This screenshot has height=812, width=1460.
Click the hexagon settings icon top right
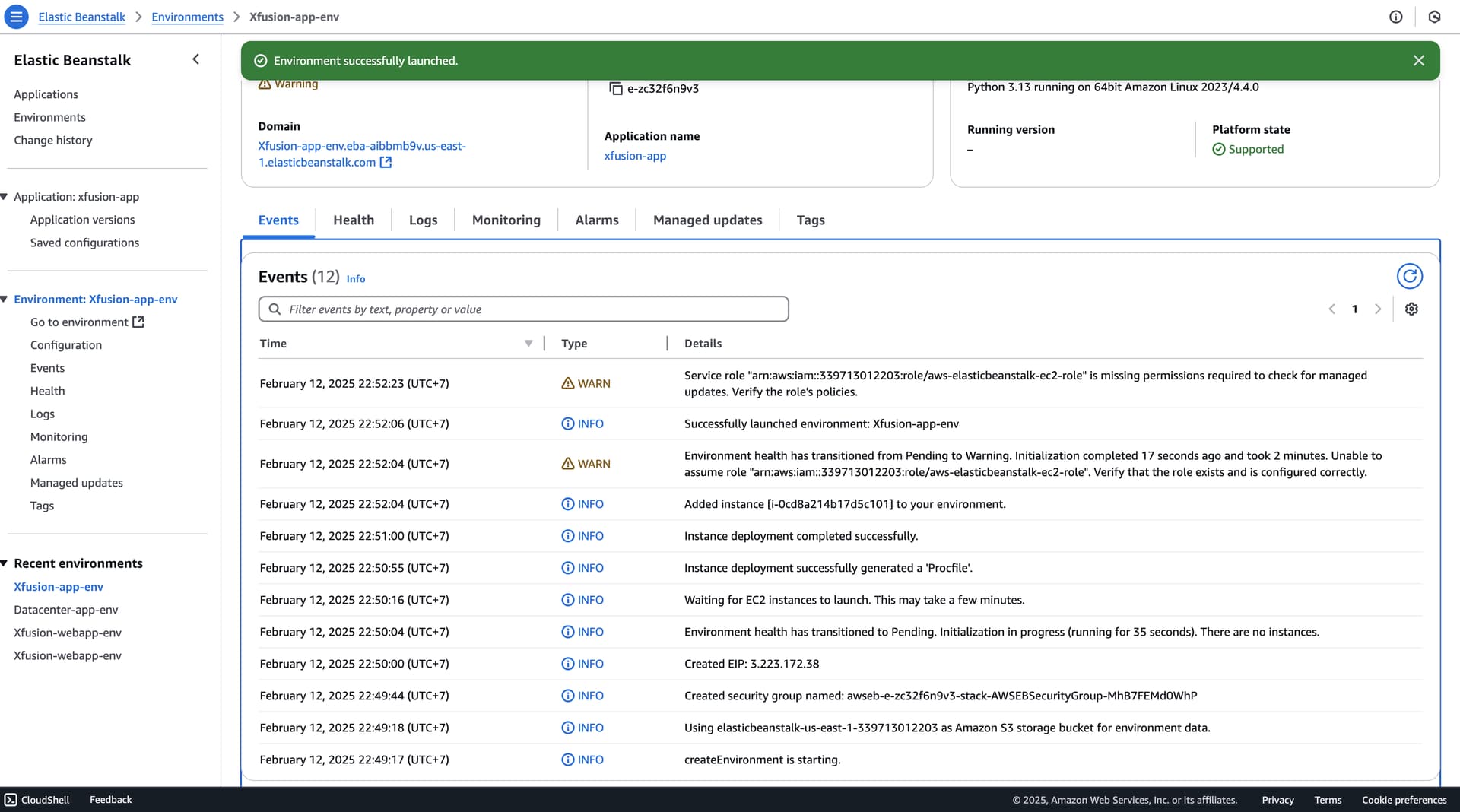tap(1434, 17)
